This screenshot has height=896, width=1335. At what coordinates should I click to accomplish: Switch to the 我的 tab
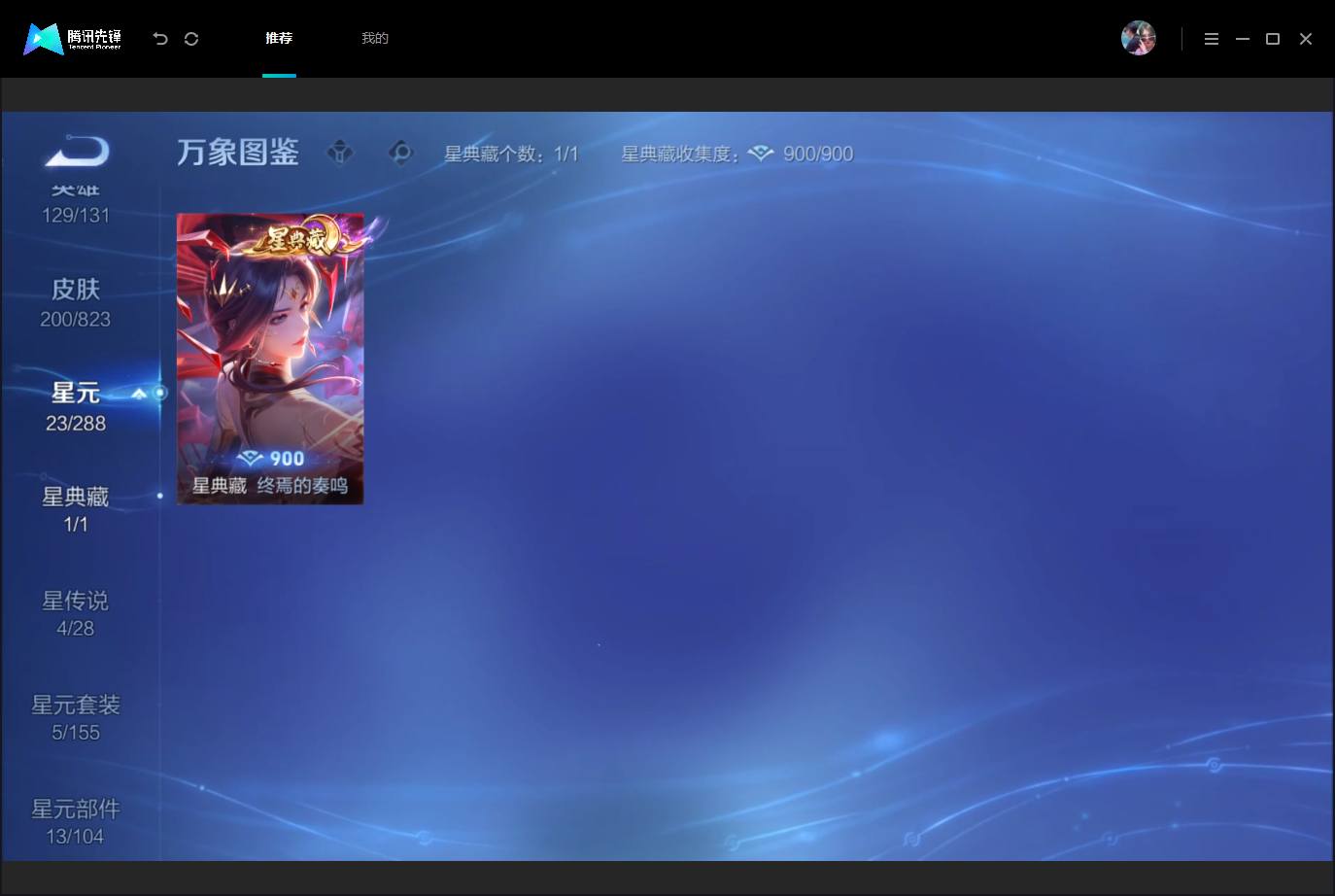[375, 38]
